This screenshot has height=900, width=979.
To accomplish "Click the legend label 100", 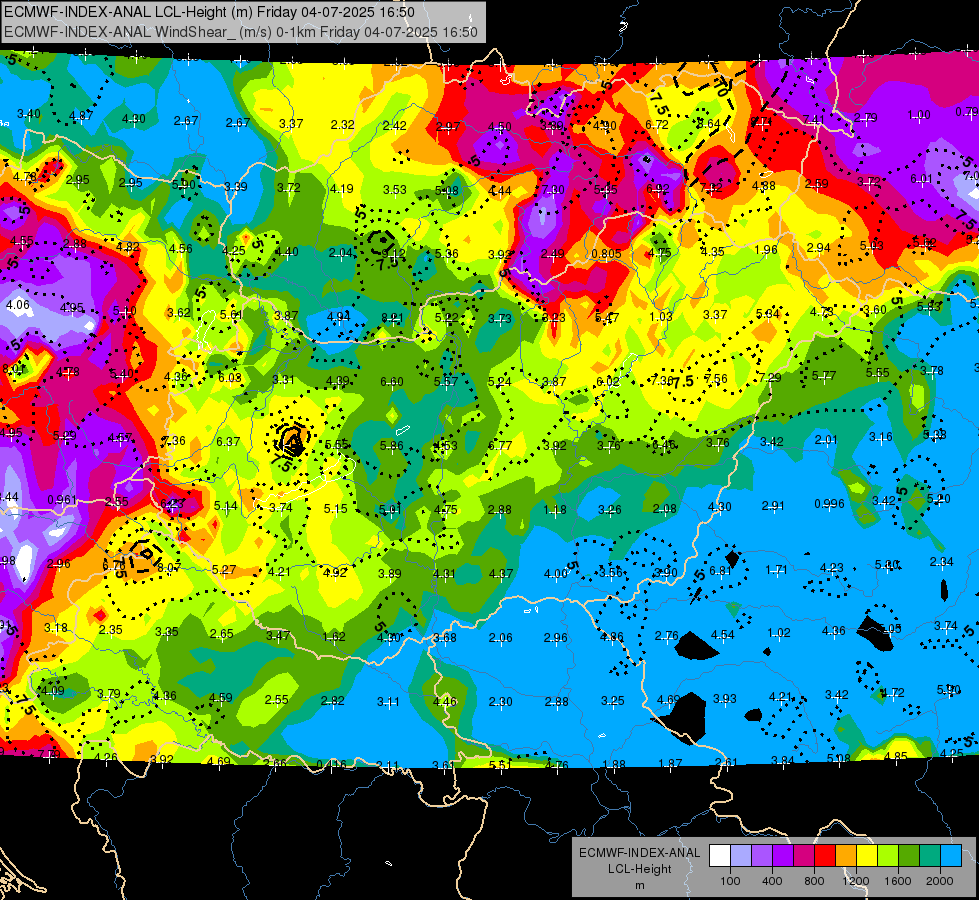I will (730, 881).
